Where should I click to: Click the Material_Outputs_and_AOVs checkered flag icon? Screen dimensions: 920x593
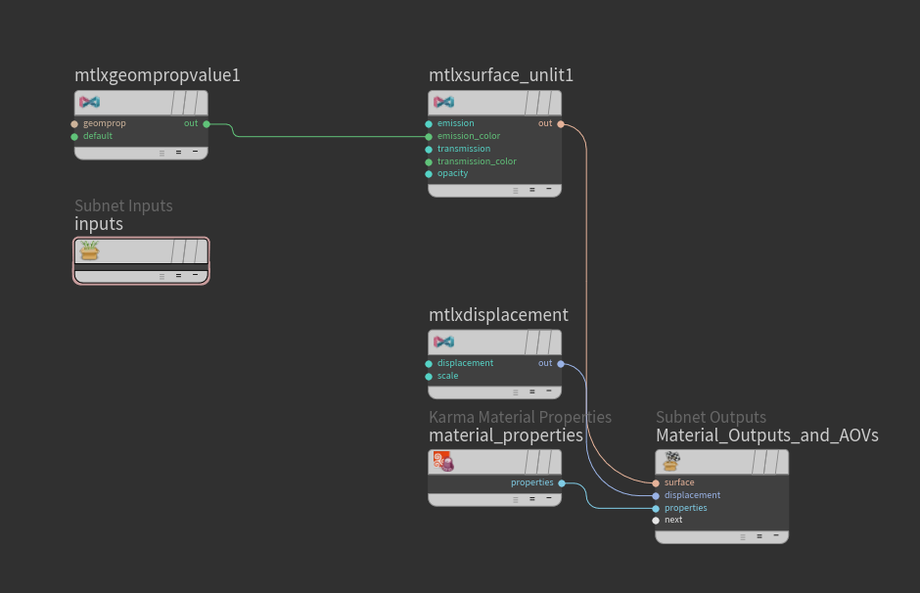pos(671,461)
